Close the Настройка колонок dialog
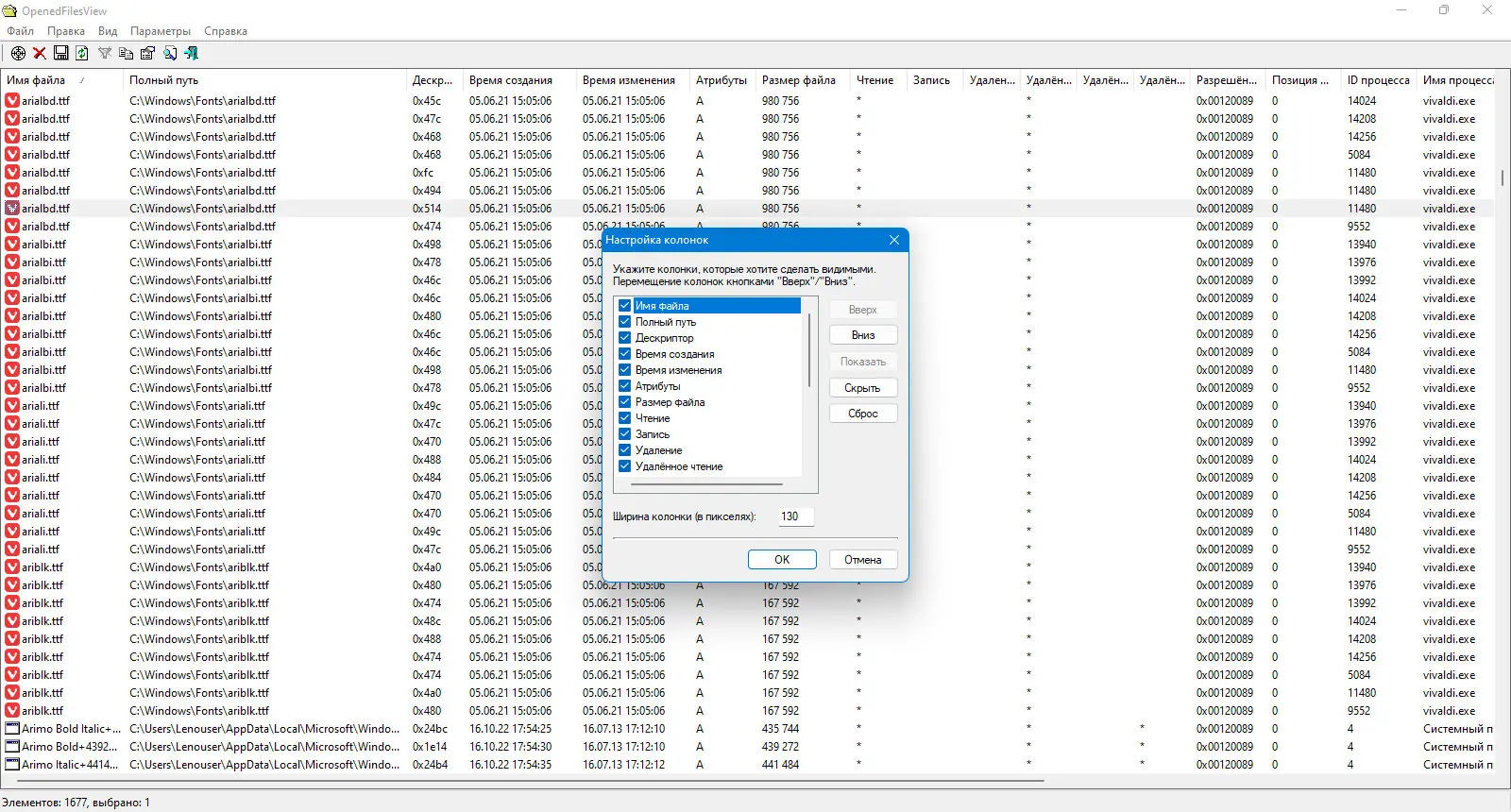The image size is (1511, 812). click(894, 240)
